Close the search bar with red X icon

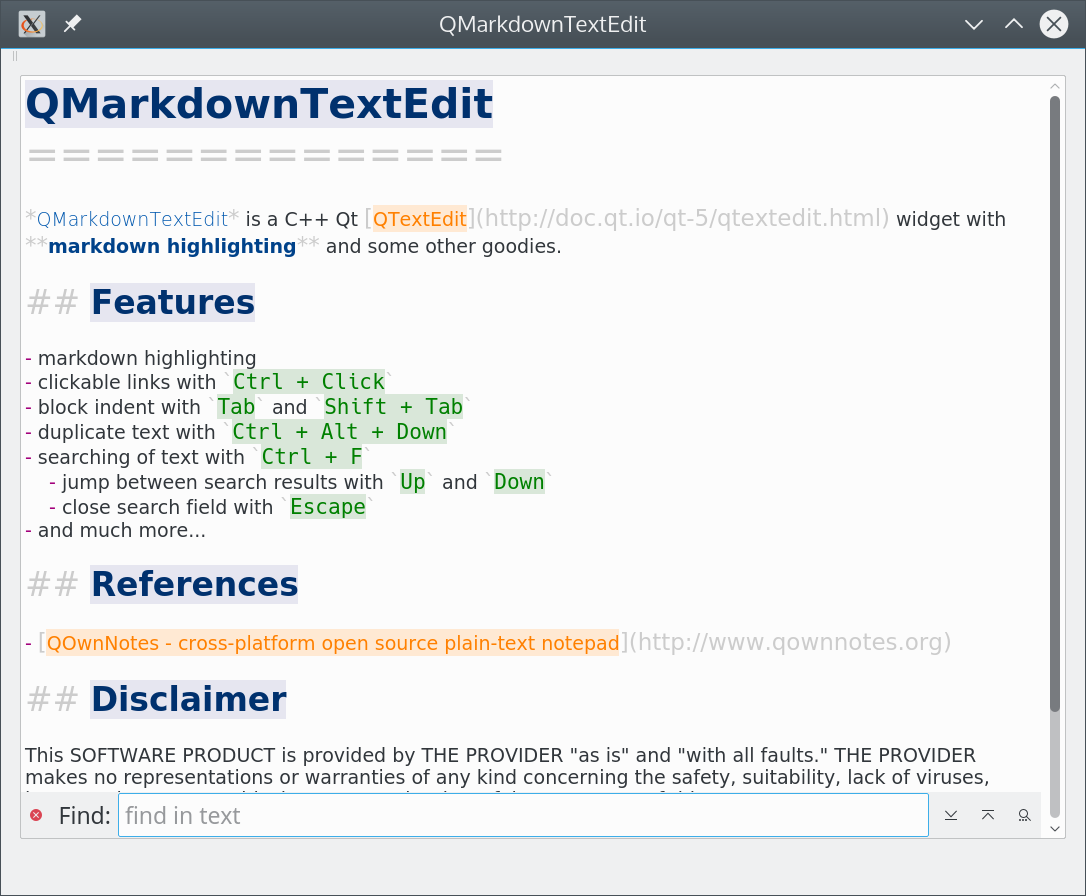pos(36,816)
